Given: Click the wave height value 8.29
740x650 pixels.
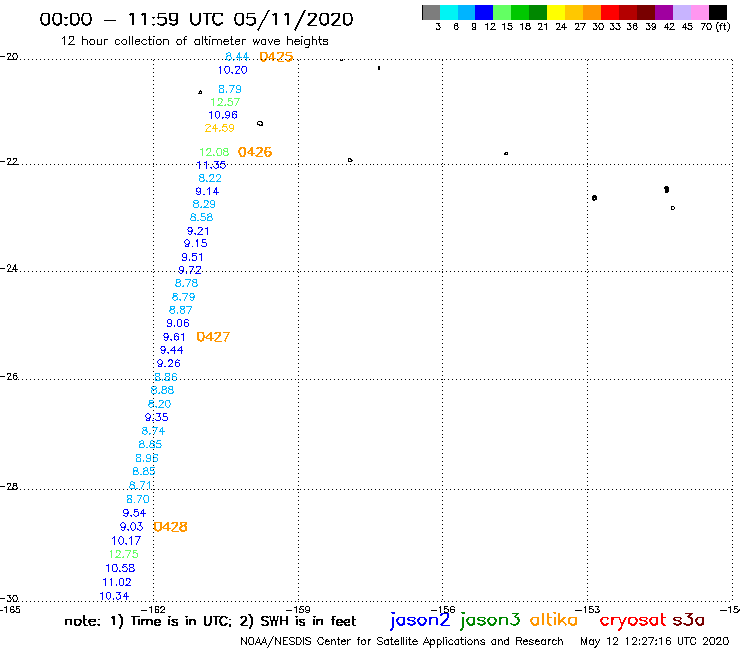Looking at the screenshot, I should [x=204, y=204].
